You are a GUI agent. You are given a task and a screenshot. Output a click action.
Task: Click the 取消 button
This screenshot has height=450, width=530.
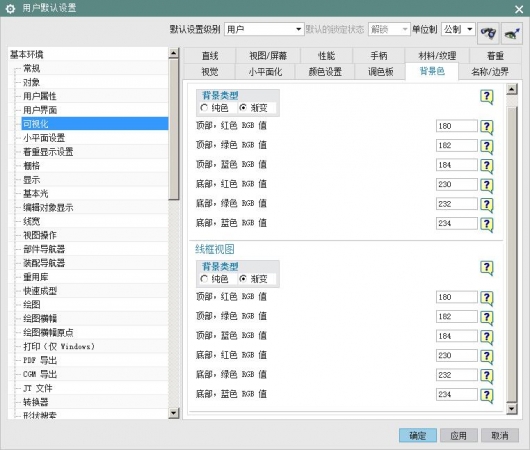(500, 435)
